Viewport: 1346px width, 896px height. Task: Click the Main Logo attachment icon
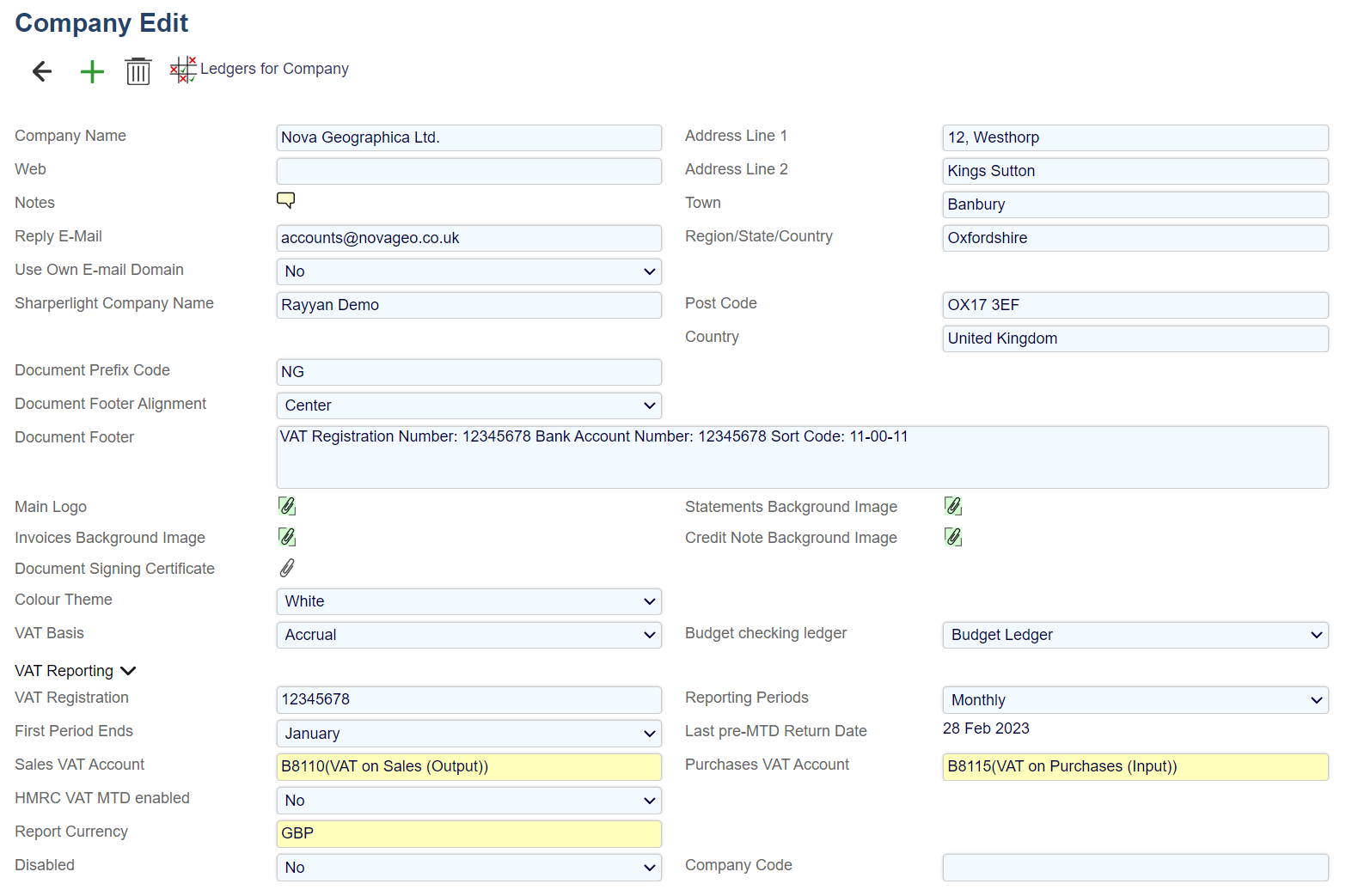coord(287,506)
